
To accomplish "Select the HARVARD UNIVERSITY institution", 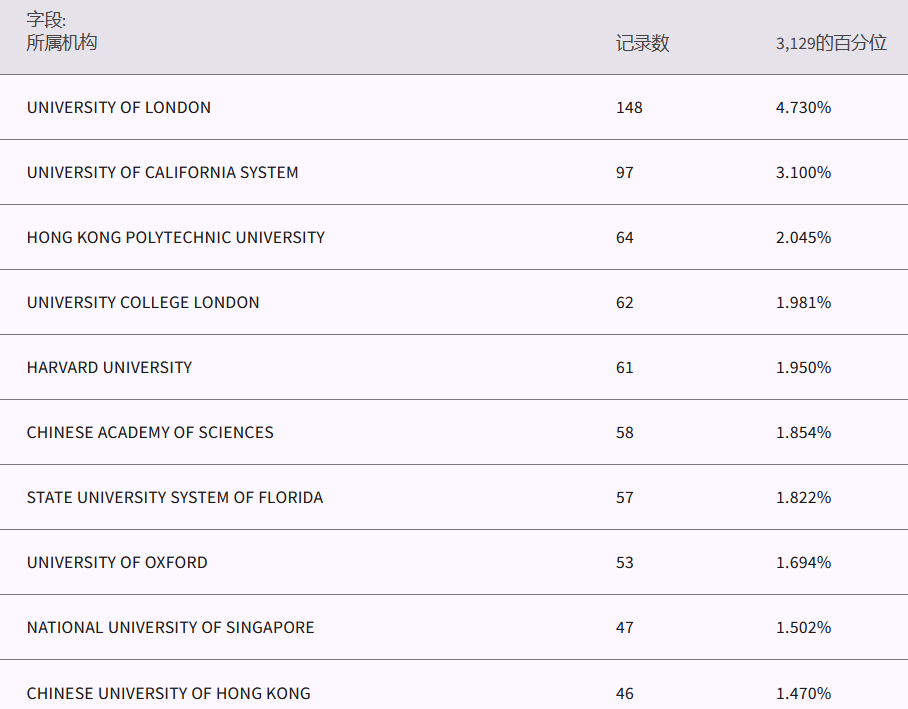I will pyautogui.click(x=109, y=368).
